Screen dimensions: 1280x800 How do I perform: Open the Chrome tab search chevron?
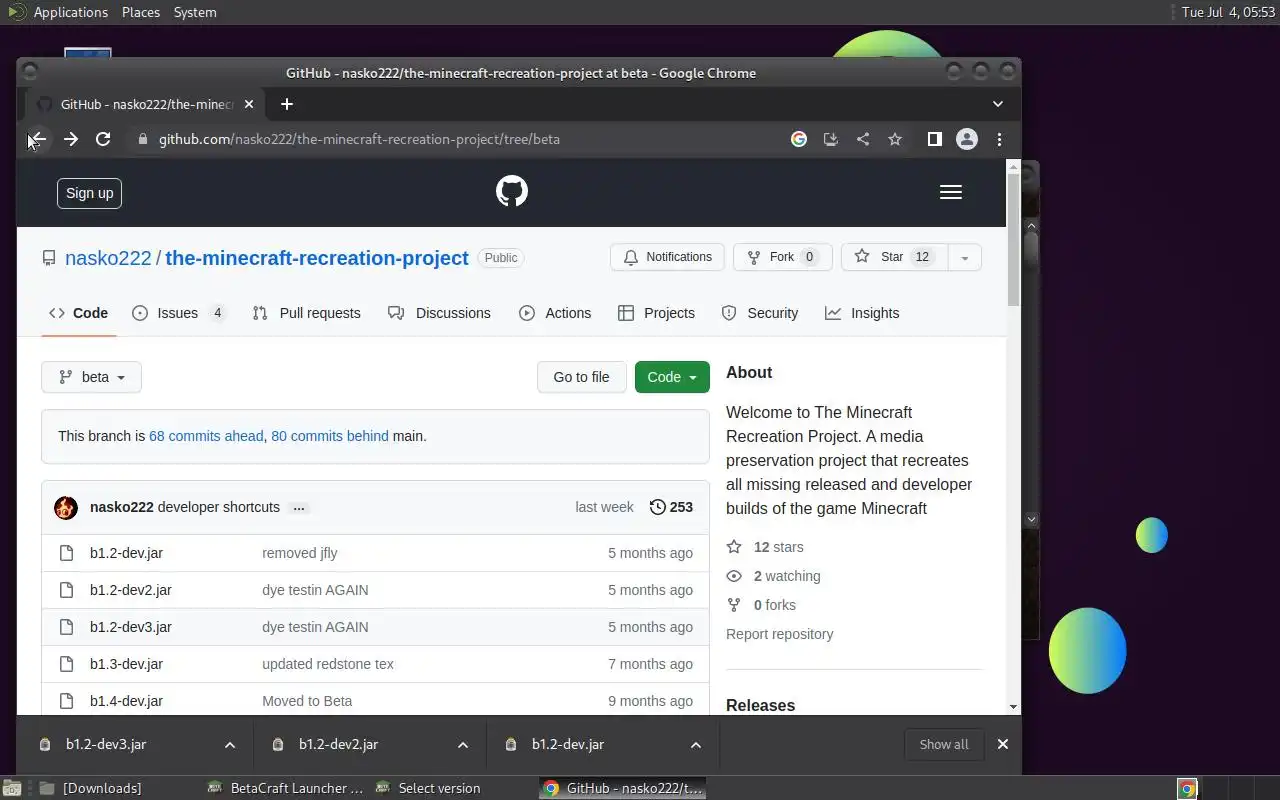[998, 104]
